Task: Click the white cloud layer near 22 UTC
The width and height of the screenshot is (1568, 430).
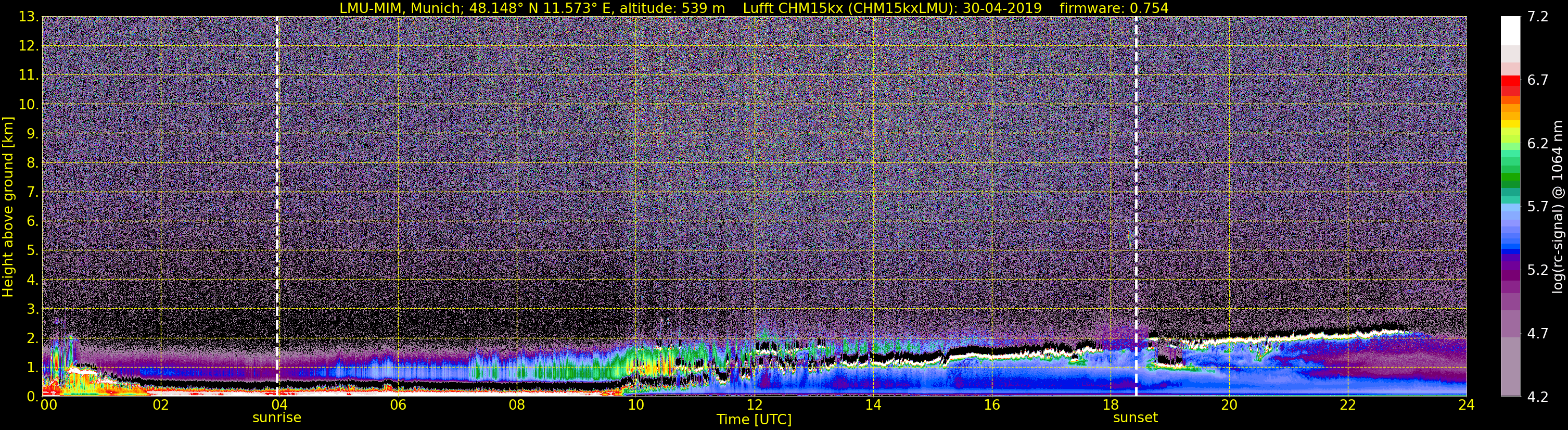Action: pyautogui.click(x=1348, y=334)
